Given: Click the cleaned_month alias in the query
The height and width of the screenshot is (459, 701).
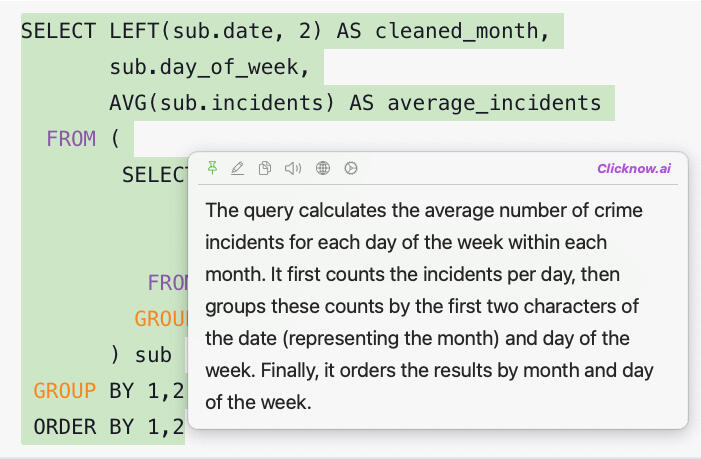Looking at the screenshot, I should pos(462,31).
